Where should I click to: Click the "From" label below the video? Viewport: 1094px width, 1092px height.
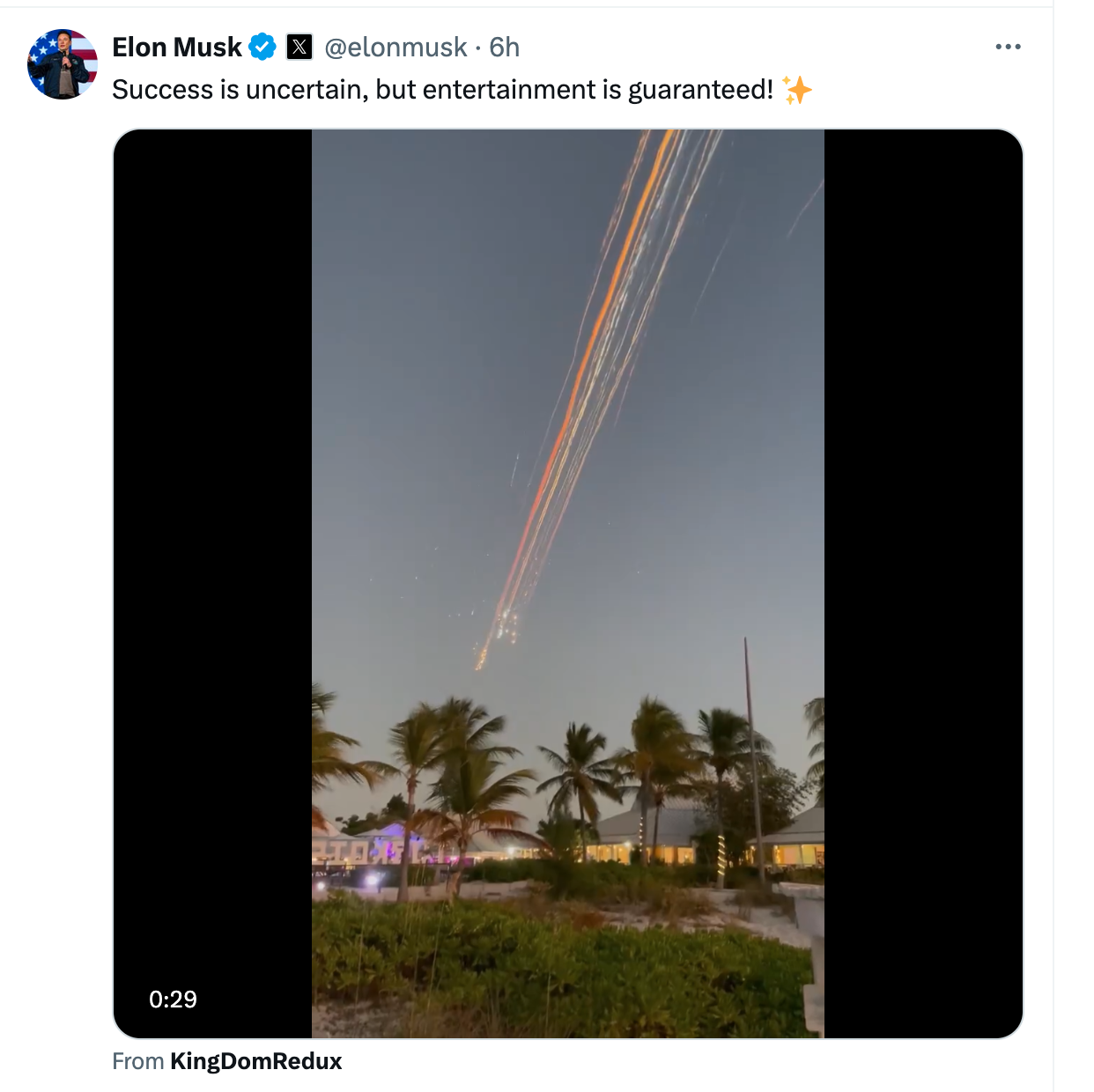[x=138, y=1061]
